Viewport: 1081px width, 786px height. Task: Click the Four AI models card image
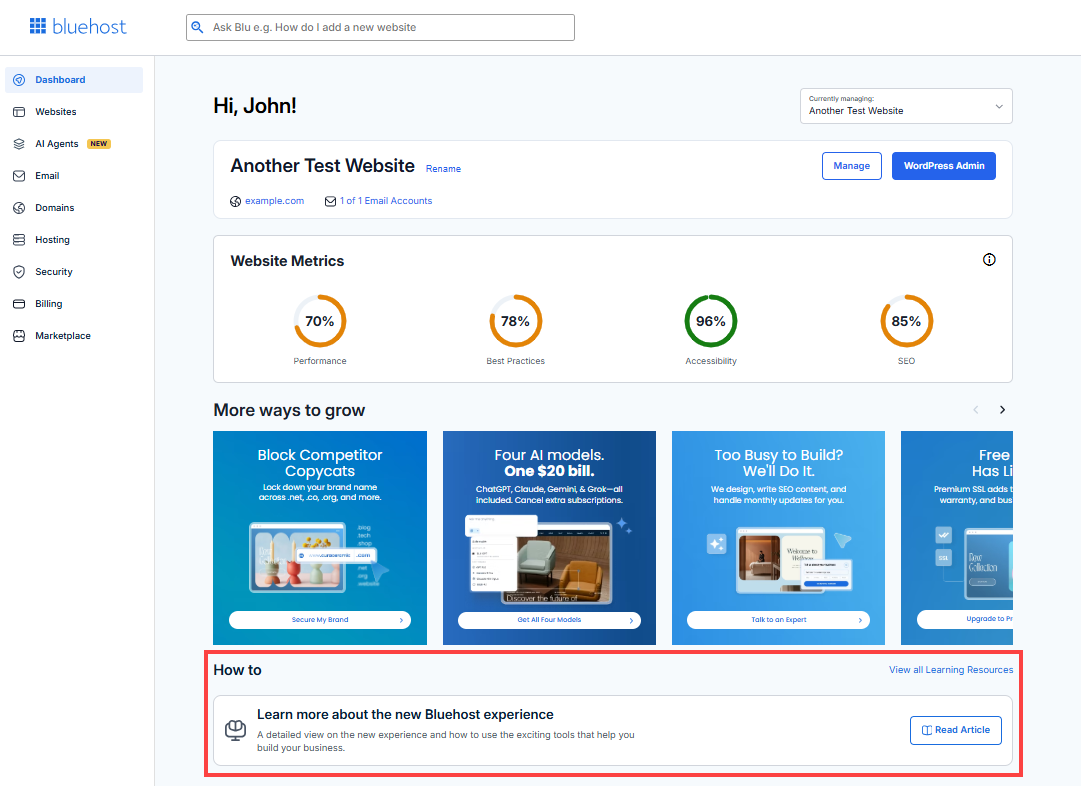click(549, 559)
